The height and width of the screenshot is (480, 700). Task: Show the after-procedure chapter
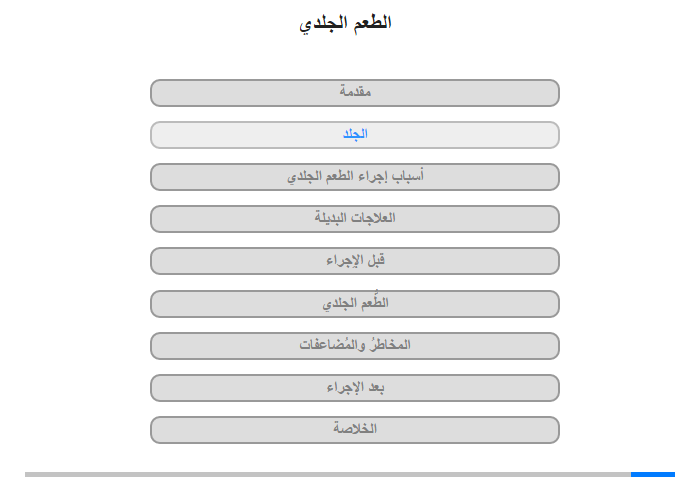pyautogui.click(x=355, y=387)
